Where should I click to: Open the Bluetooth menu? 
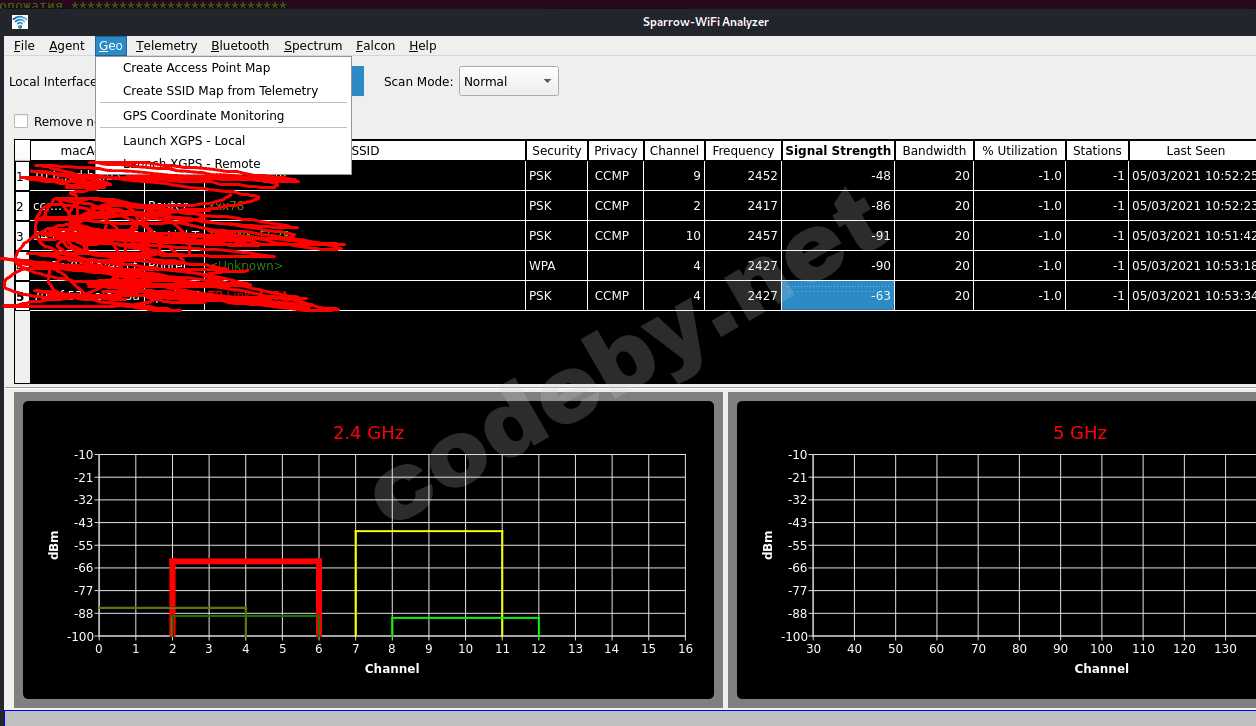[240, 46]
